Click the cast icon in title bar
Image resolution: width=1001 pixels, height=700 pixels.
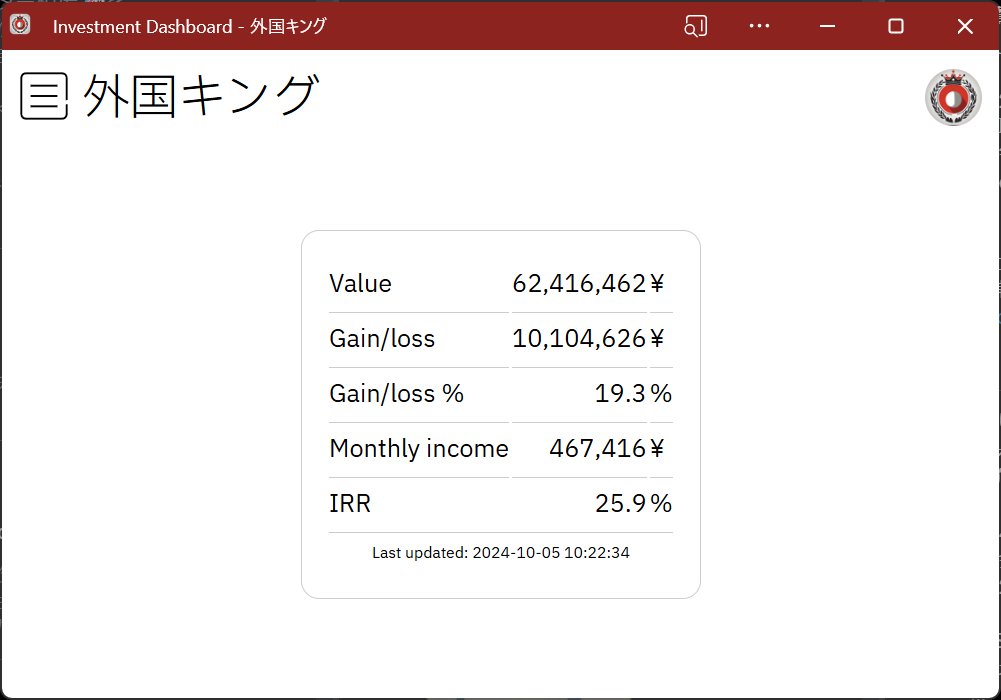tap(695, 26)
